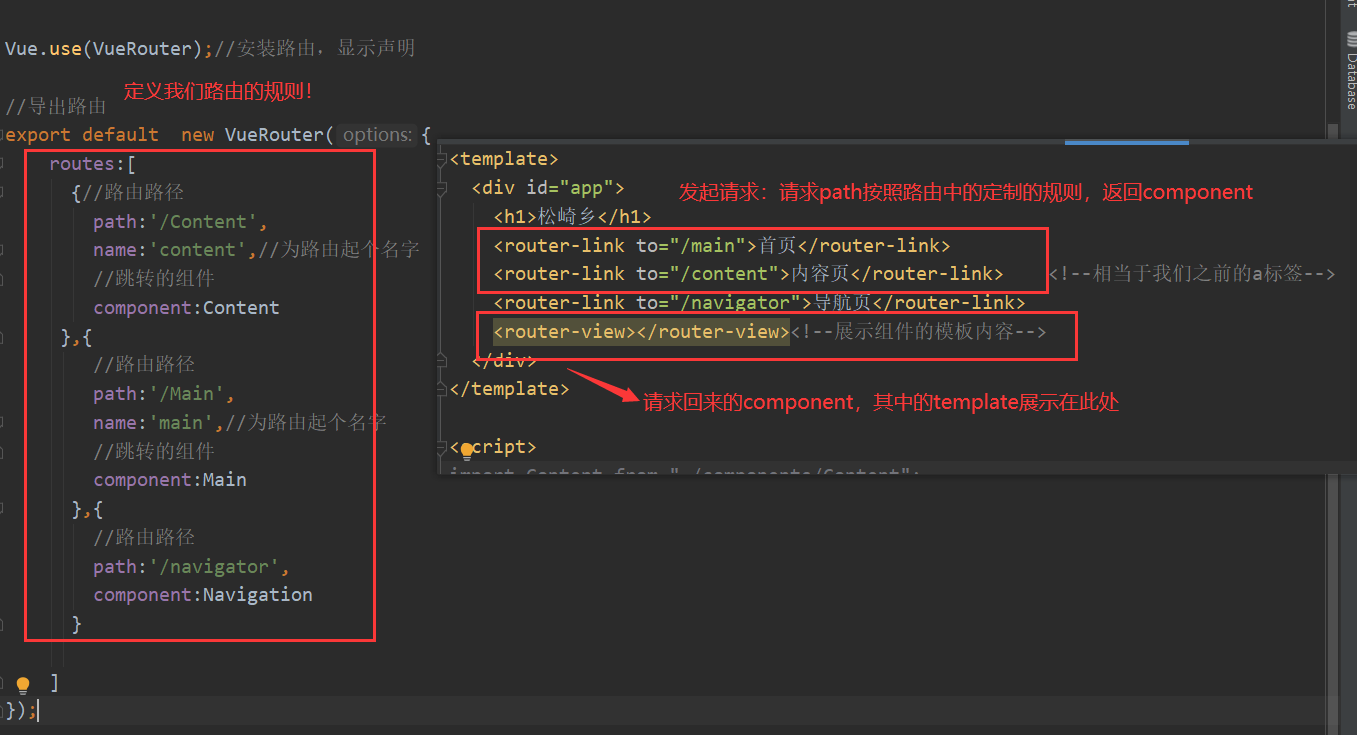Image resolution: width=1357 pixels, height=735 pixels.
Task: Collapse the template tag fold marker
Action: click(443, 159)
